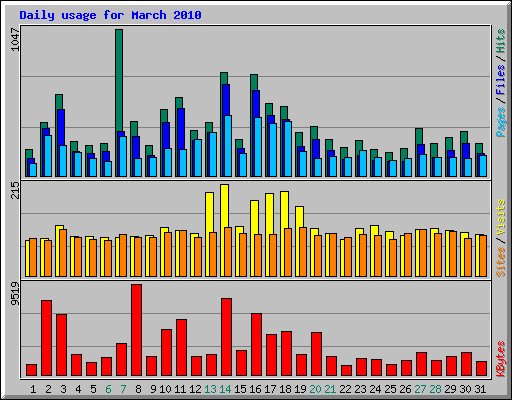
Task: Click day 23 on the x-axis
Action: [360, 389]
